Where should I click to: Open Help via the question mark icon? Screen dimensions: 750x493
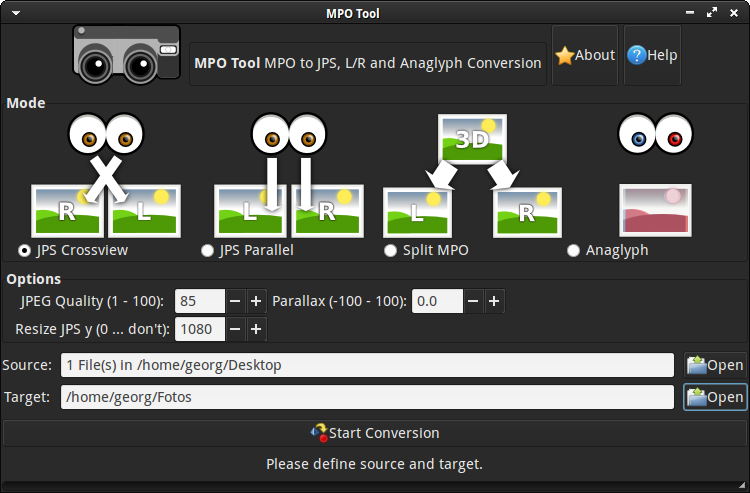point(652,56)
